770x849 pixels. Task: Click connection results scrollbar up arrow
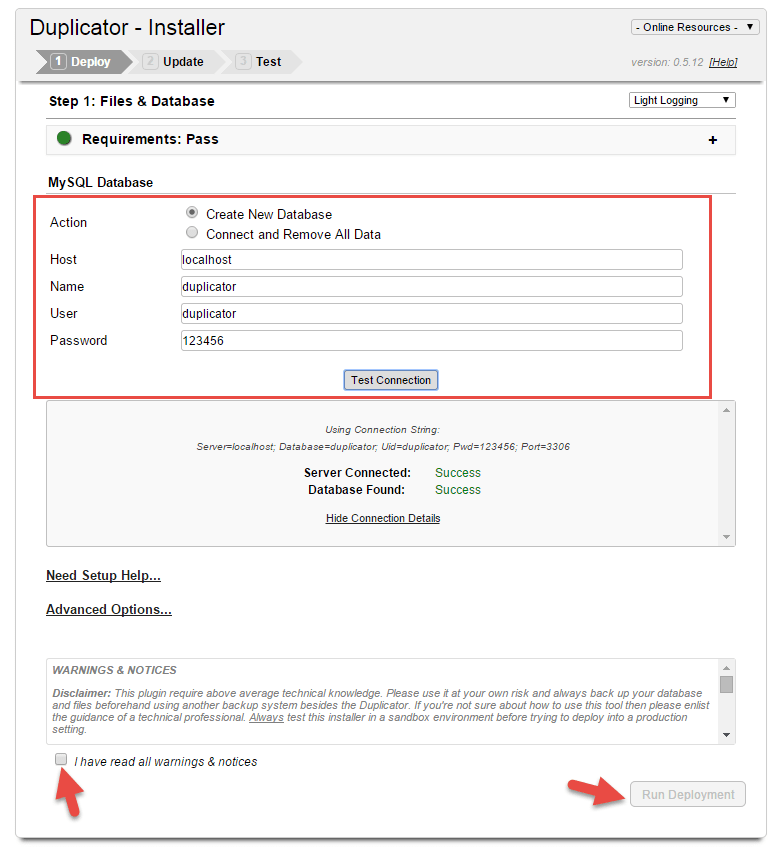point(726,410)
